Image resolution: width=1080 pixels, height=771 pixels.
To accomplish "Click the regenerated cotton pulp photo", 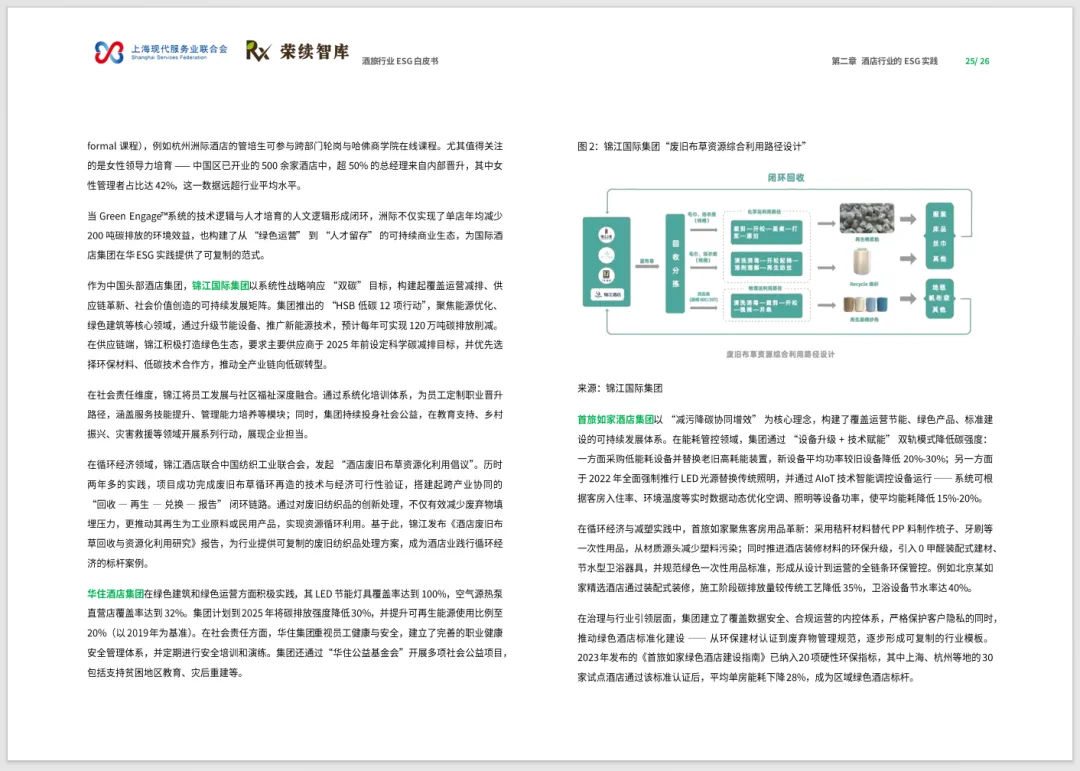I will click(x=866, y=219).
